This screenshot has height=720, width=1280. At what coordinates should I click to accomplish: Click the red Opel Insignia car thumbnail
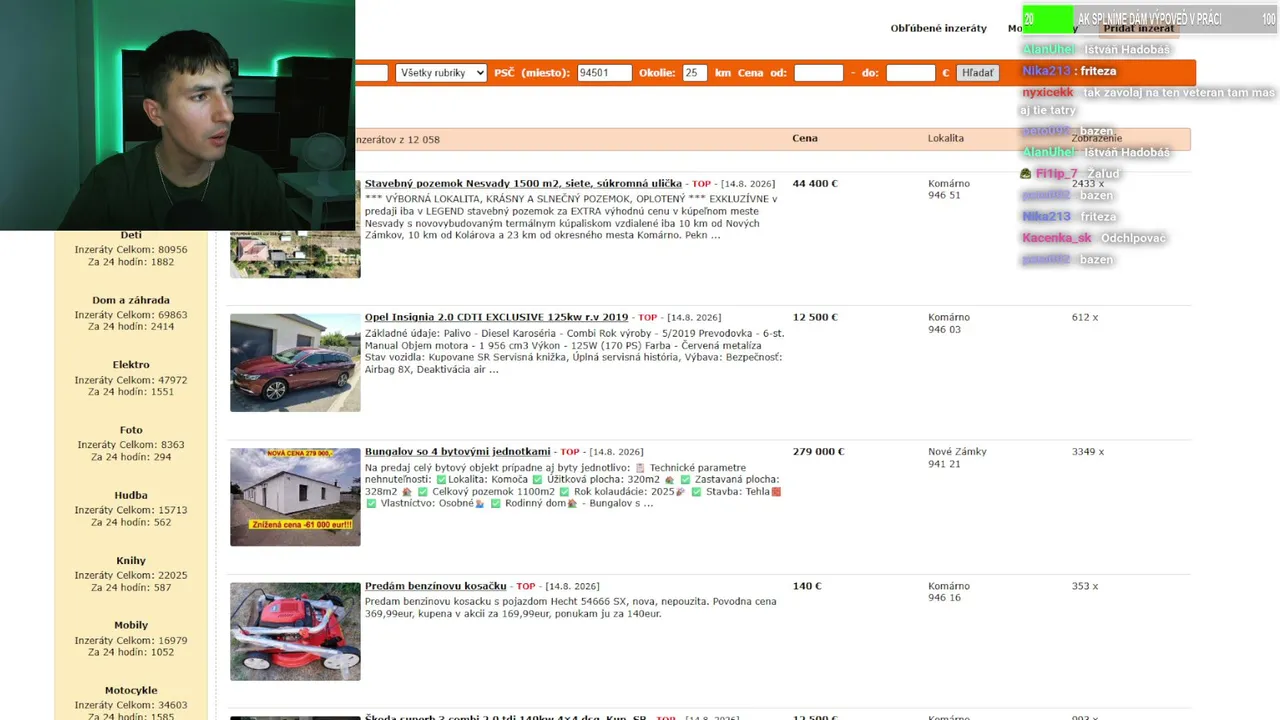point(295,363)
